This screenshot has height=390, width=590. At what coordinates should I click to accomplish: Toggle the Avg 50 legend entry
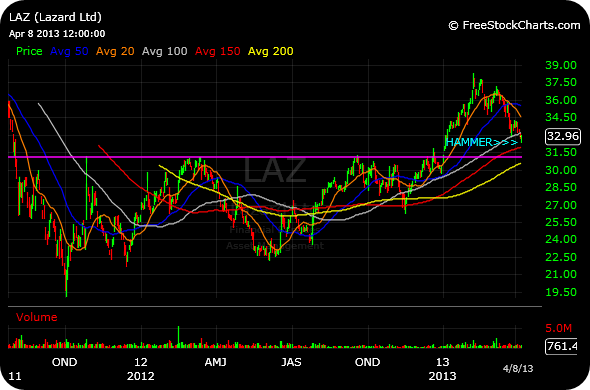click(x=69, y=51)
